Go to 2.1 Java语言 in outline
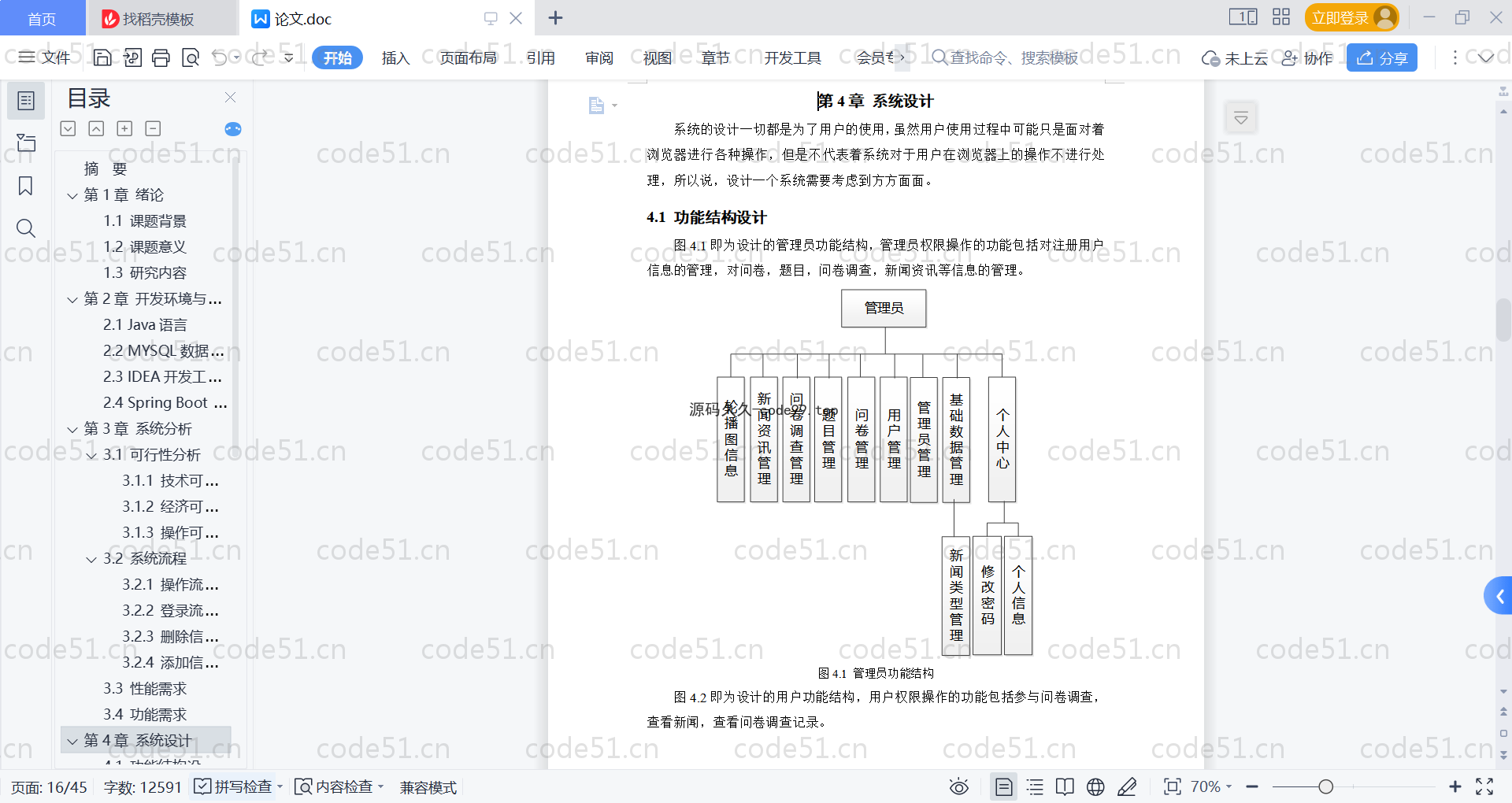The image size is (1512, 803). point(145,325)
